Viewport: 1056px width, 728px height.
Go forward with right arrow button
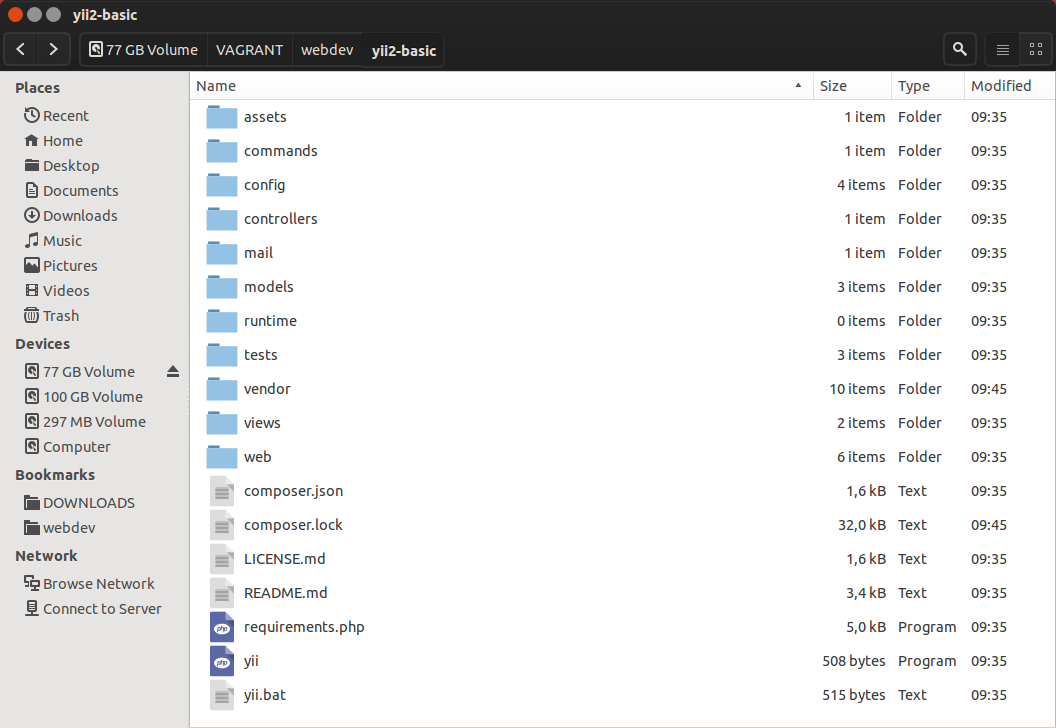coord(53,49)
